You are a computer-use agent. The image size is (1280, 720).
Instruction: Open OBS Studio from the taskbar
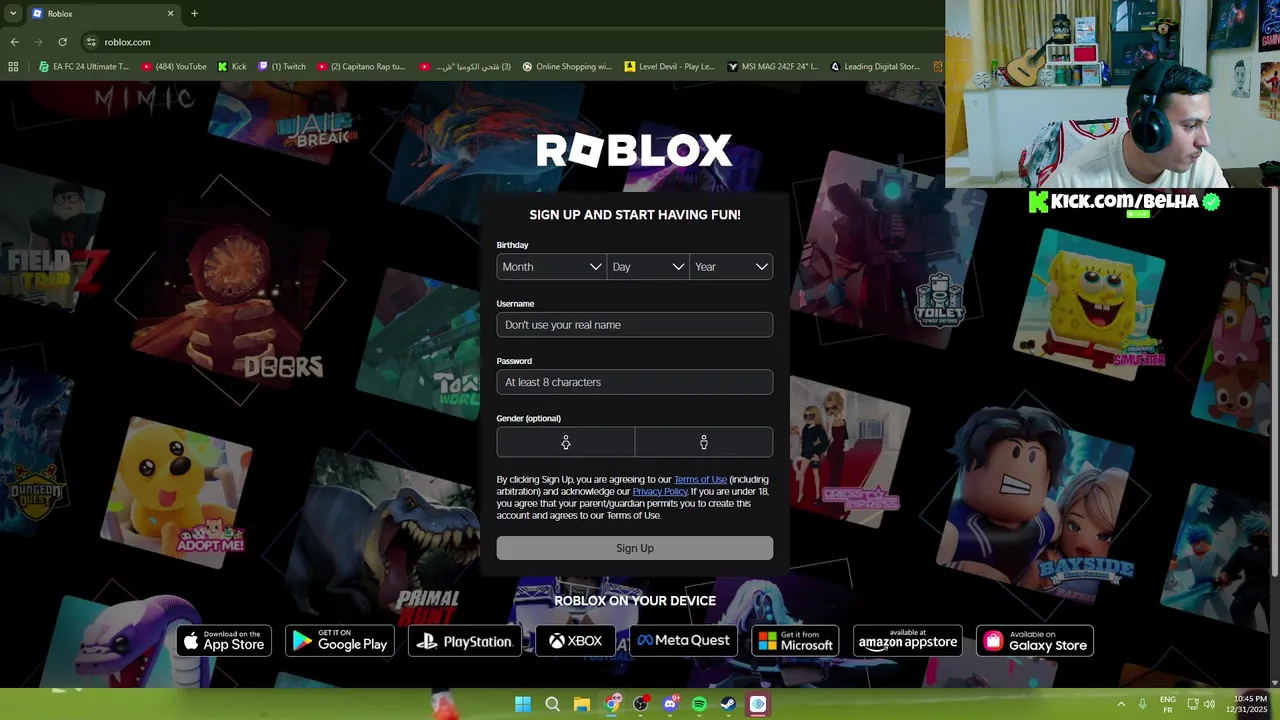[640, 704]
